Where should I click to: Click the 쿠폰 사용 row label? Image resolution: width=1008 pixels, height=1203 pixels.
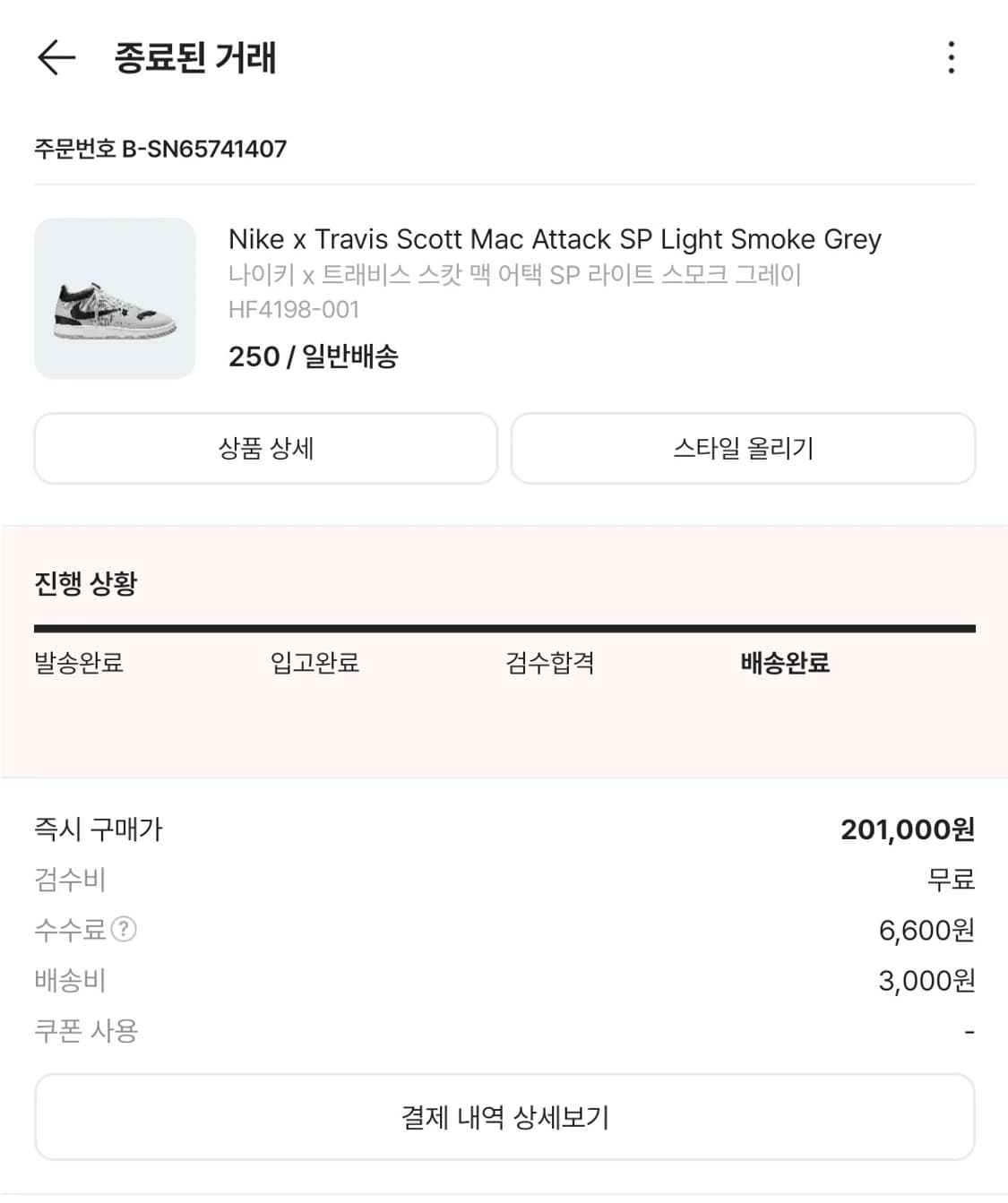[x=86, y=1031]
